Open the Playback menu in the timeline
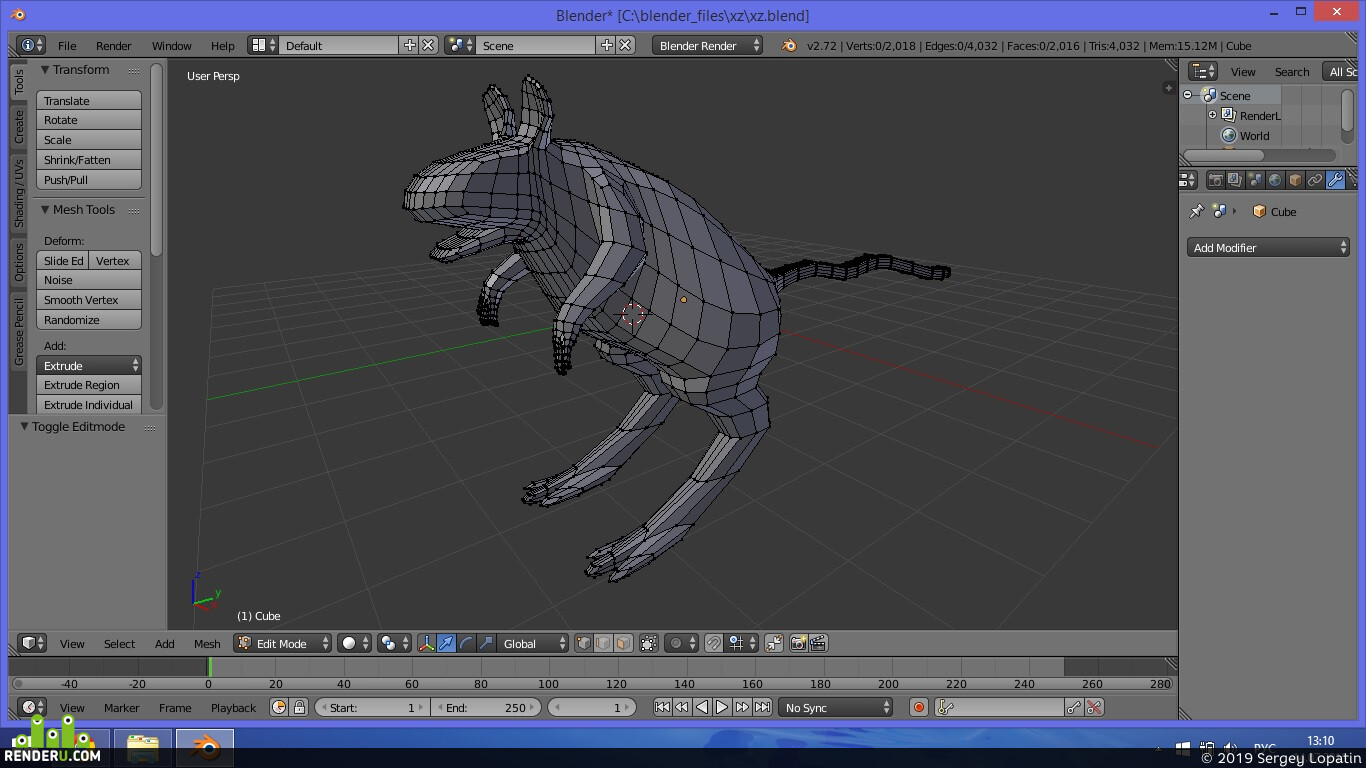The height and width of the screenshot is (768, 1366). (233, 708)
